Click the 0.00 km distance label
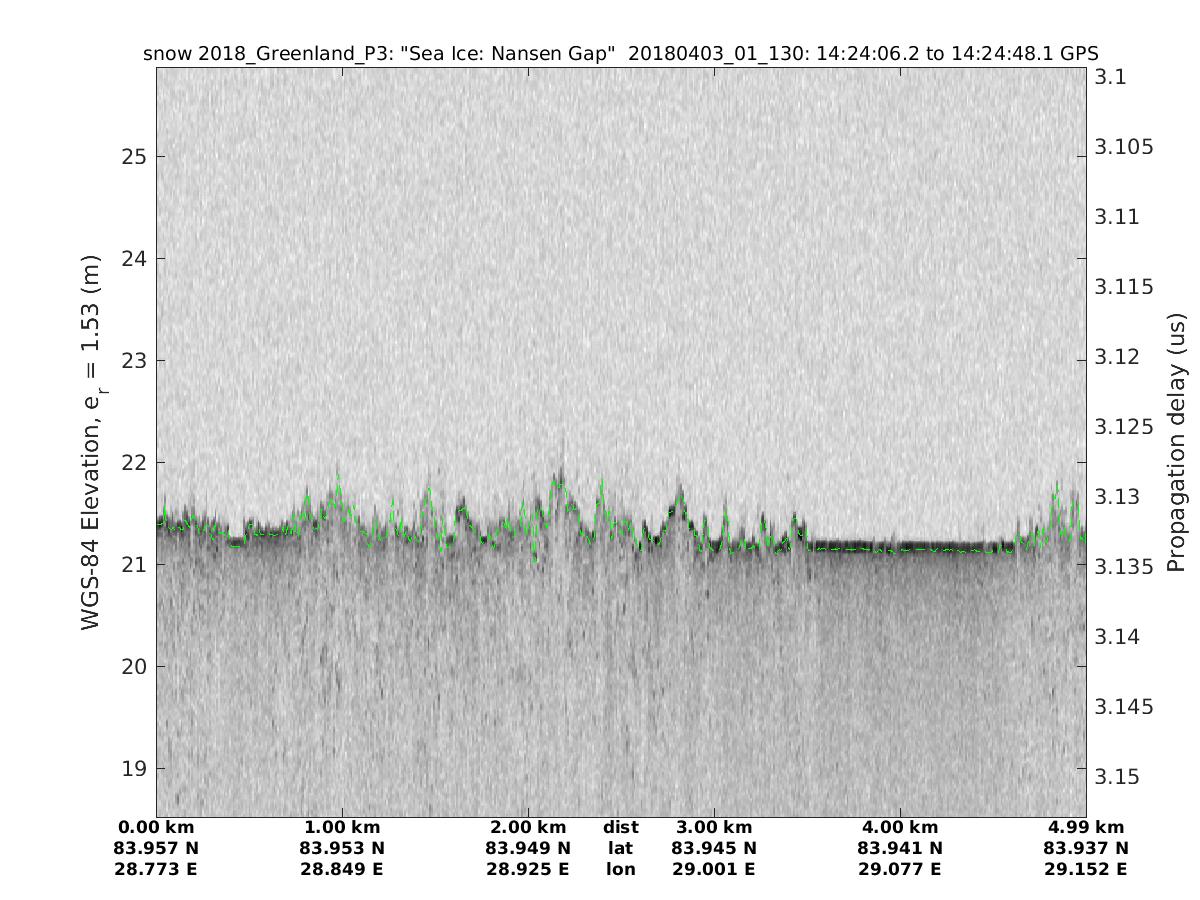This screenshot has height=900, width=1200. pyautogui.click(x=157, y=828)
